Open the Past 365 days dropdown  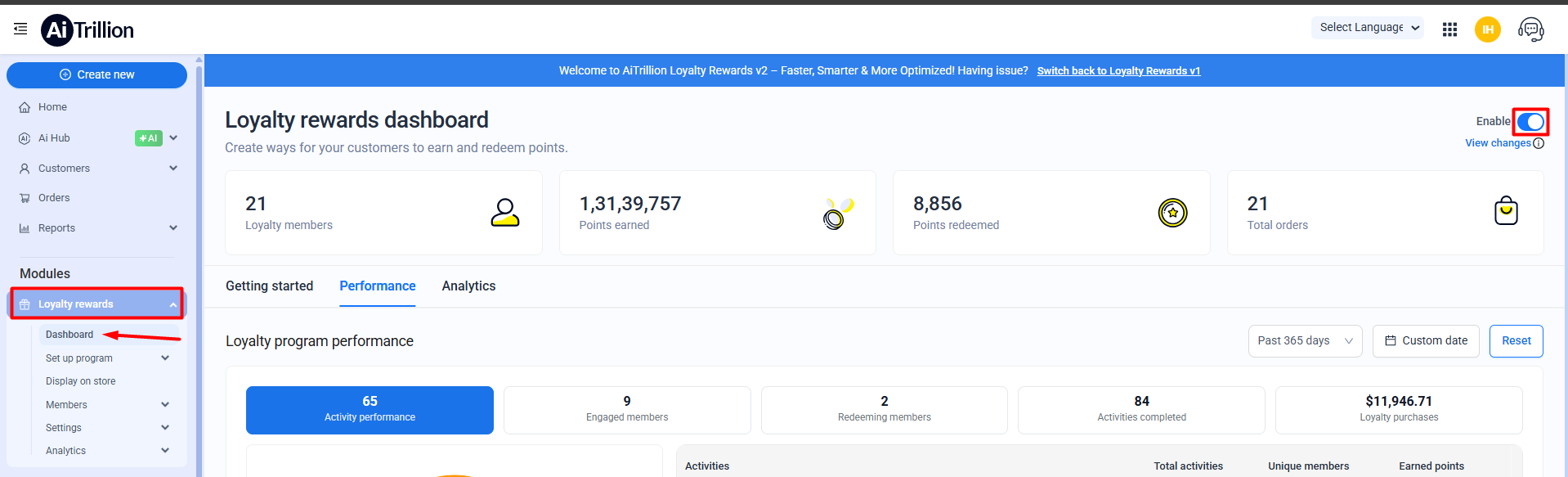pos(1304,341)
